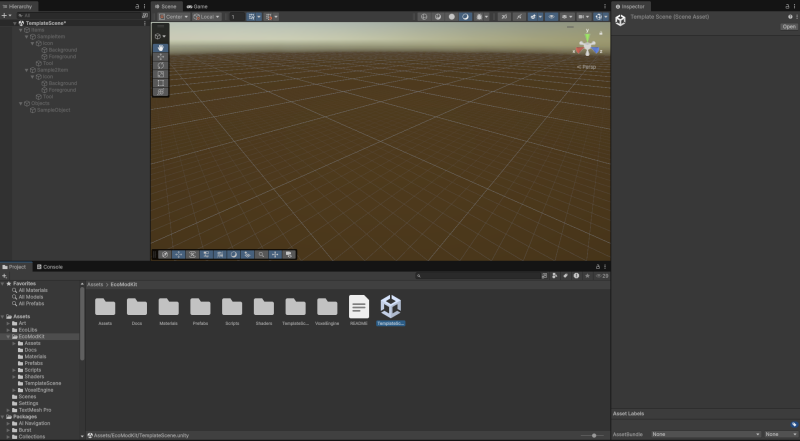Toggle scene lighting button
The height and width of the screenshot is (441, 800).
pyautogui.click(x=519, y=17)
